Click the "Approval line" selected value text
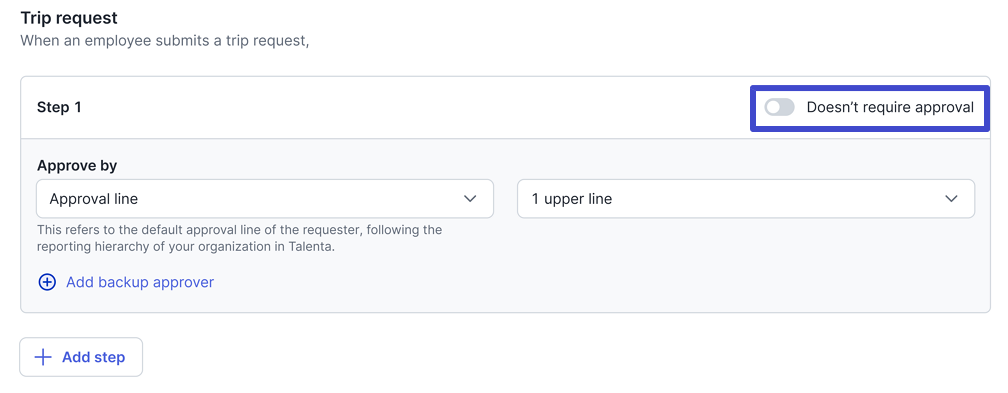The height and width of the screenshot is (393, 1008). coord(94,199)
